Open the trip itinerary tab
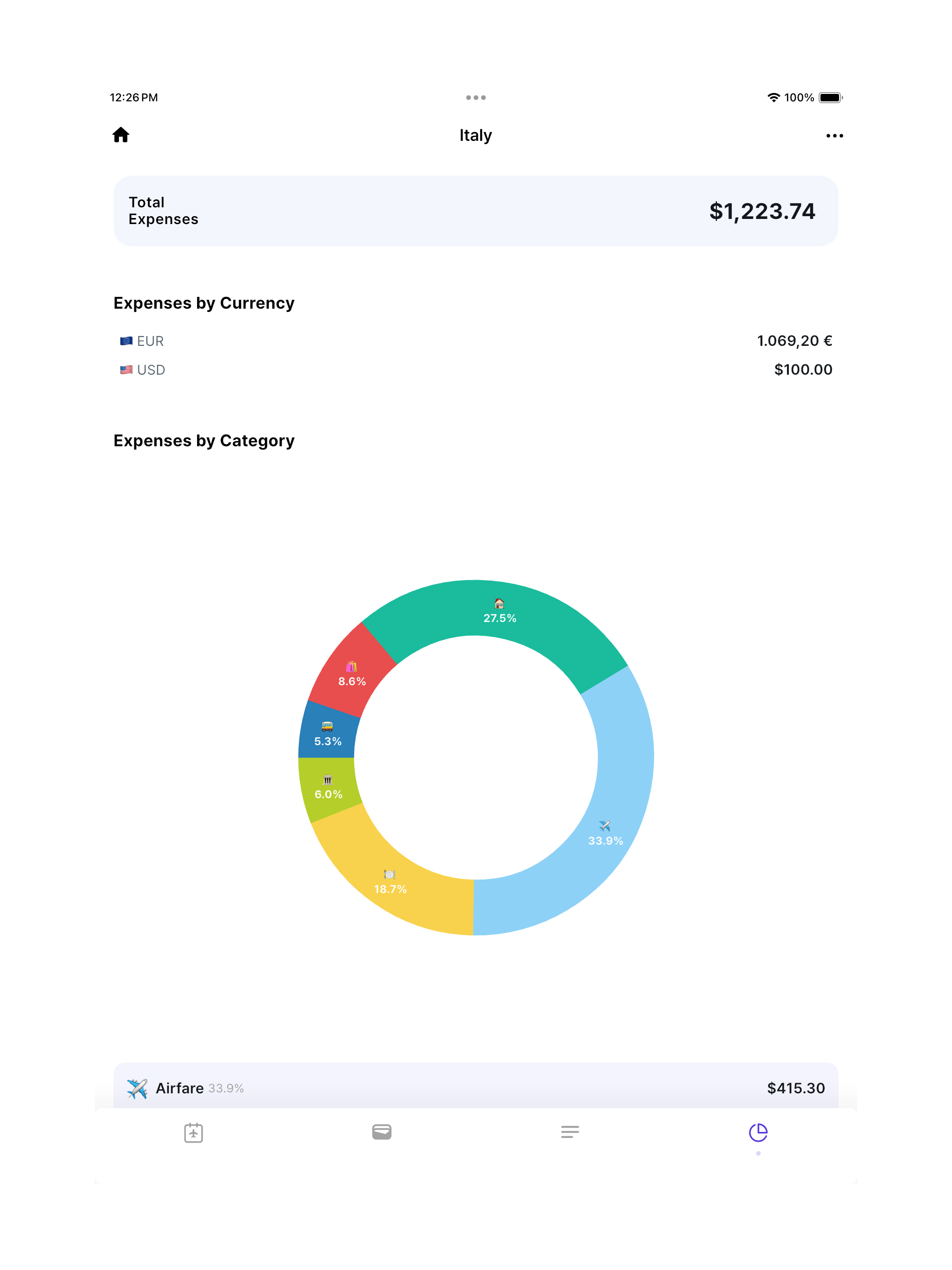The height and width of the screenshot is (1270, 952). 193,1132
